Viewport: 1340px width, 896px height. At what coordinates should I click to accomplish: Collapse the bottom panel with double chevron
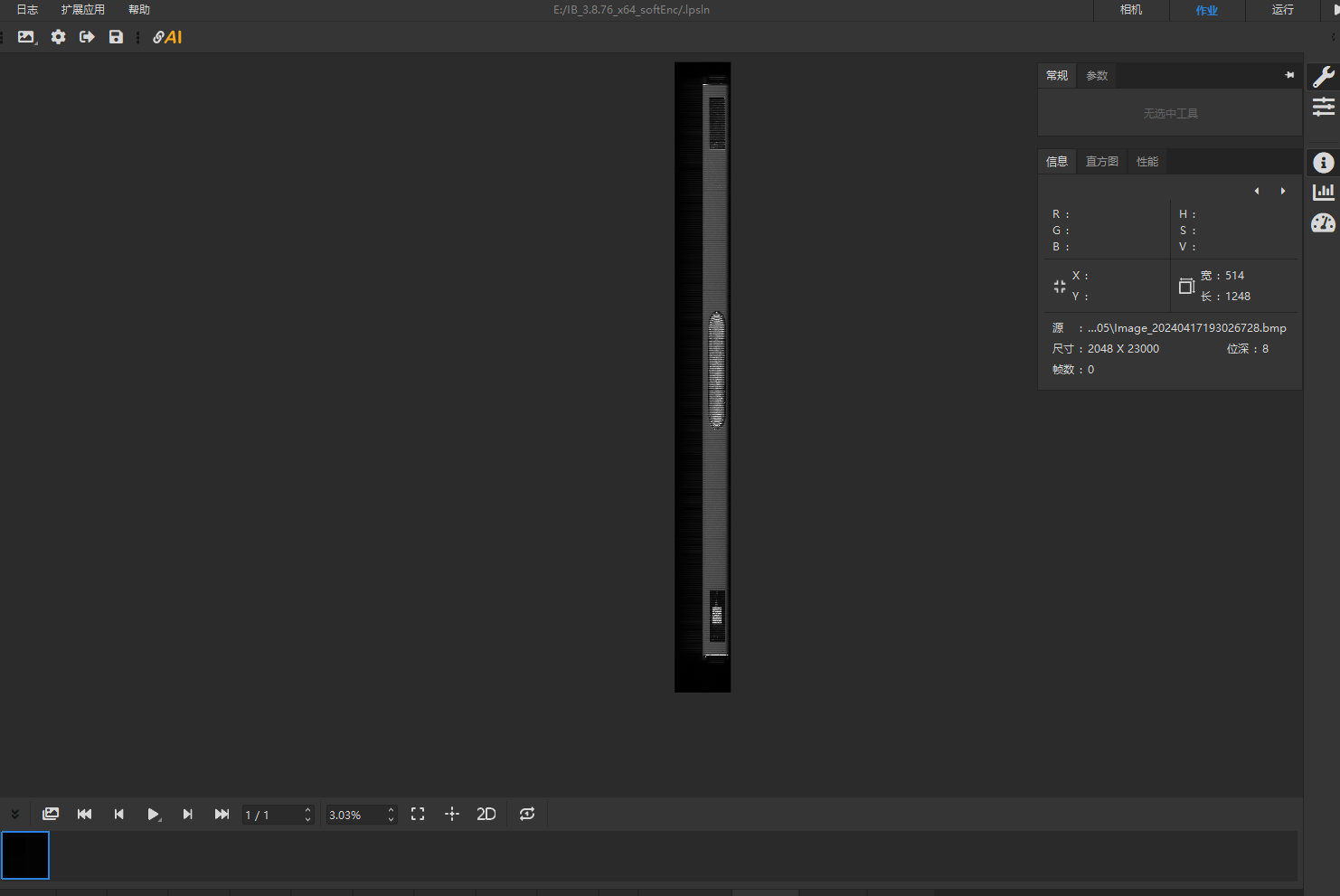(14, 814)
